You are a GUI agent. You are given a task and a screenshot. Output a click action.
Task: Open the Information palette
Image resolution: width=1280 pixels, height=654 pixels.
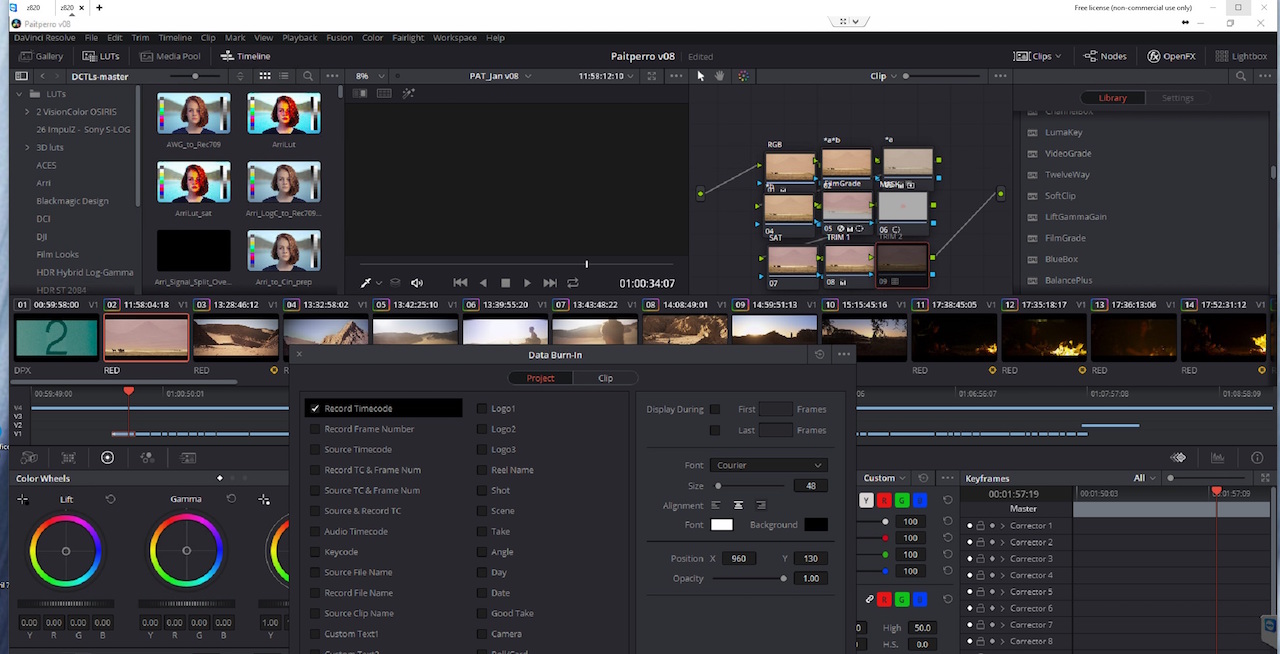click(1257, 458)
